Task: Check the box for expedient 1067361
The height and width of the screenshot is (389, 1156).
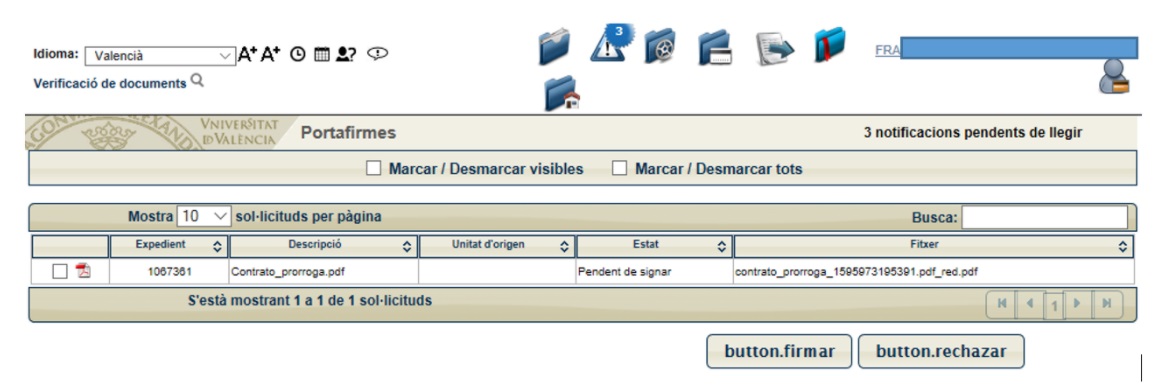Action: pyautogui.click(x=60, y=271)
